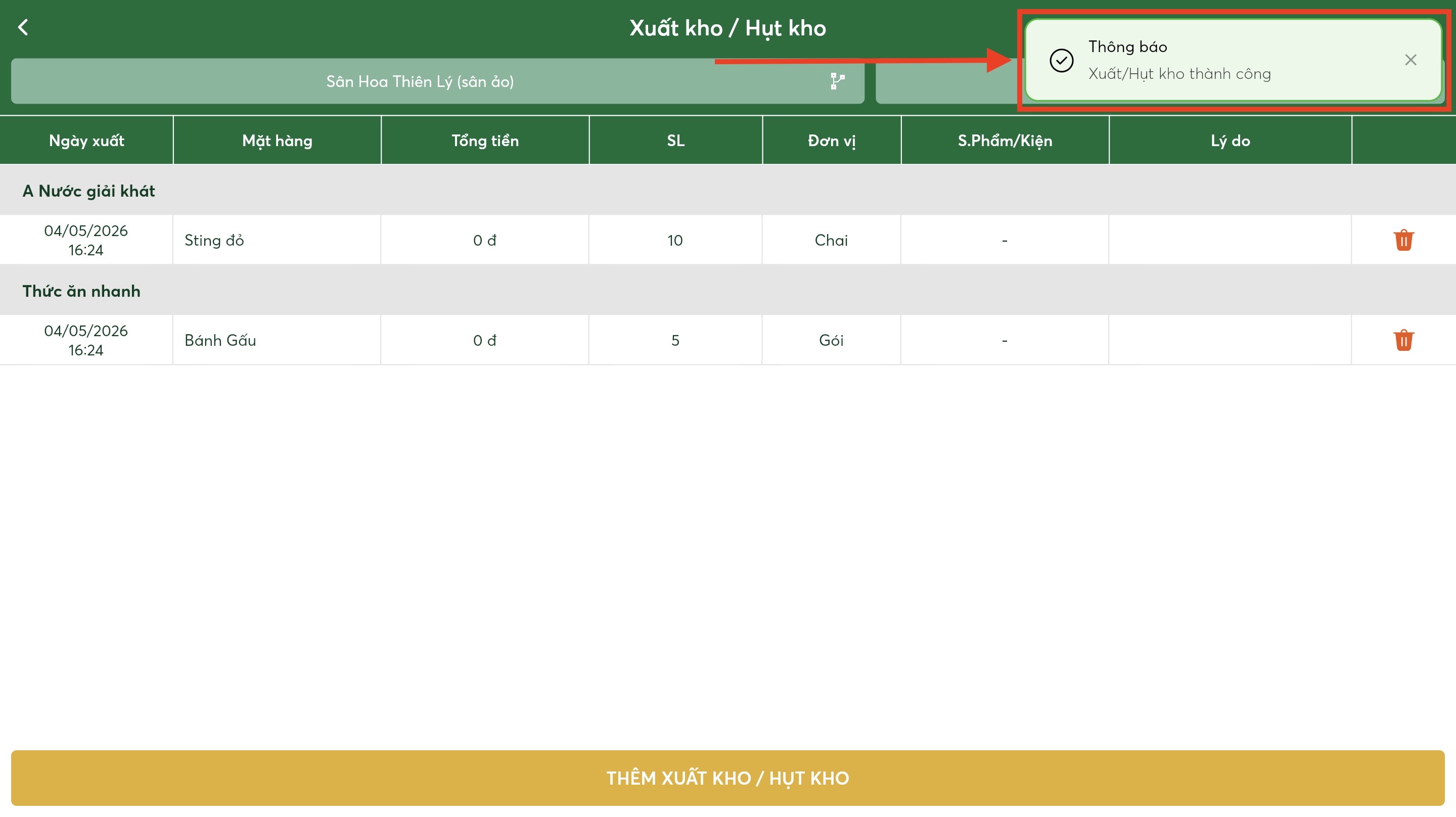Click the 0 đ total for Bánh Gấu
This screenshot has height=817, width=1456.
(484, 340)
